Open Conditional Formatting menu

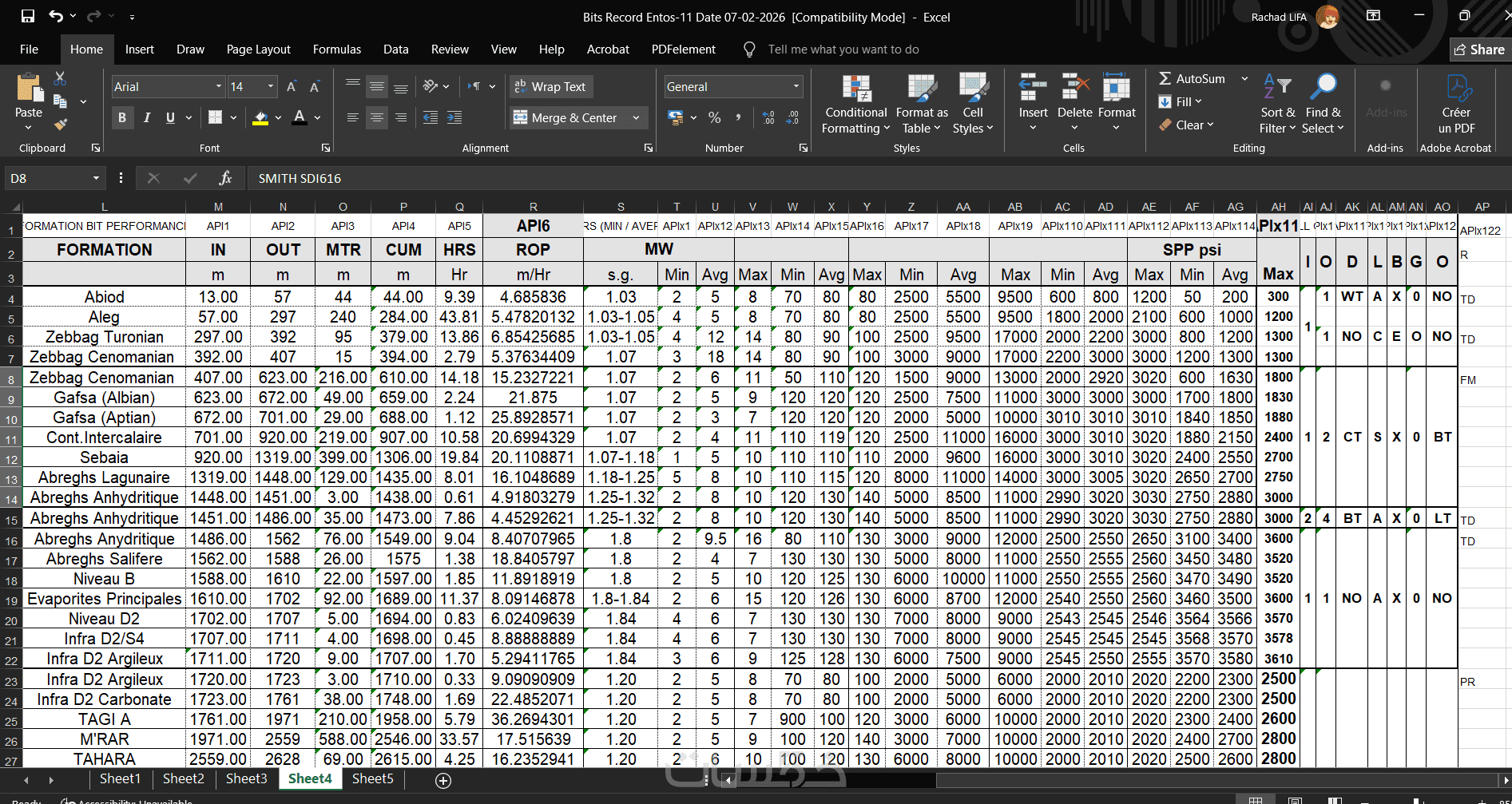(856, 104)
